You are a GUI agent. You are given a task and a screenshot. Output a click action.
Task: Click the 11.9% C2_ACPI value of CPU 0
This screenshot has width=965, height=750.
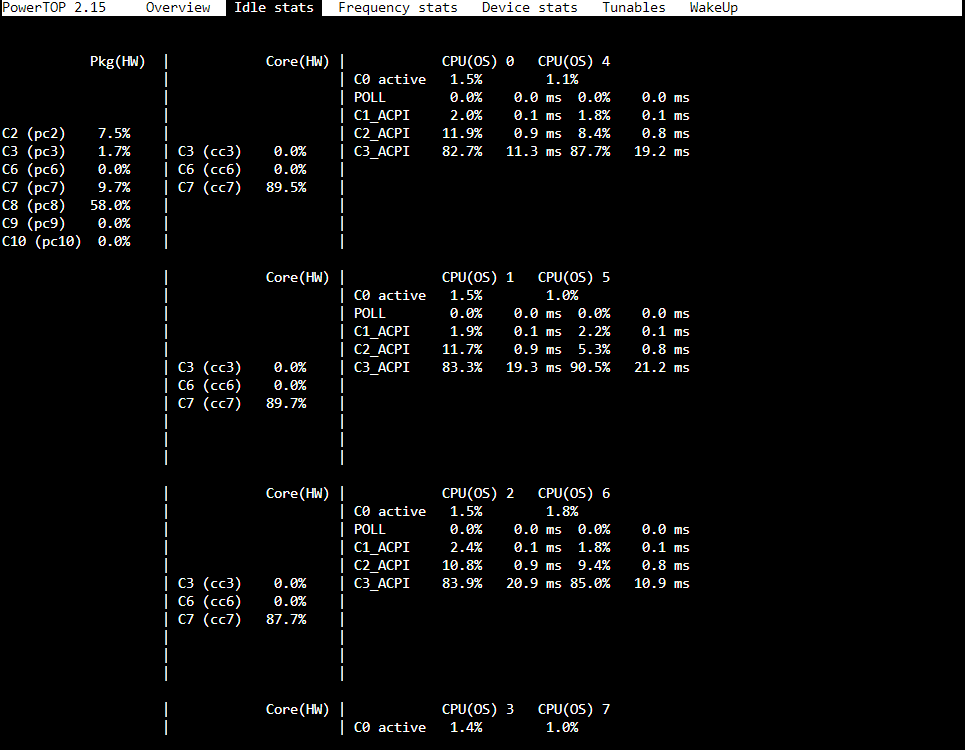[x=462, y=134]
